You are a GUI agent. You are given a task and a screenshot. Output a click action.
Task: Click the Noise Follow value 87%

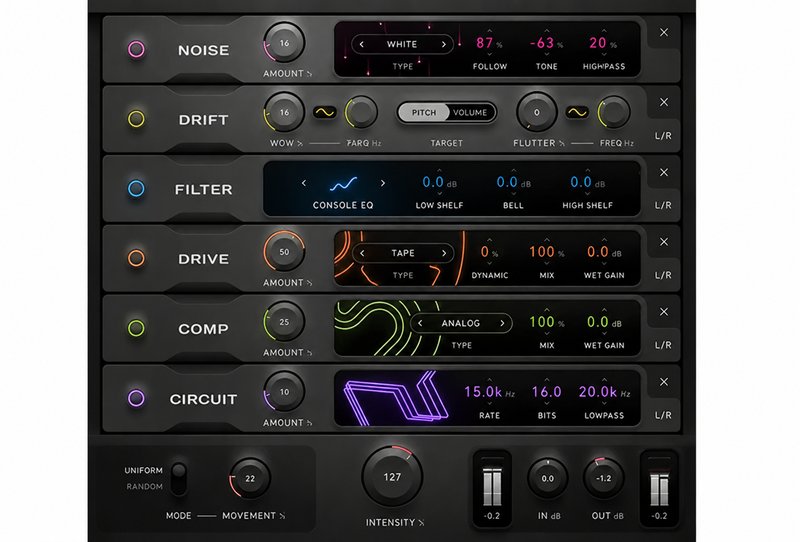pyautogui.click(x=489, y=43)
